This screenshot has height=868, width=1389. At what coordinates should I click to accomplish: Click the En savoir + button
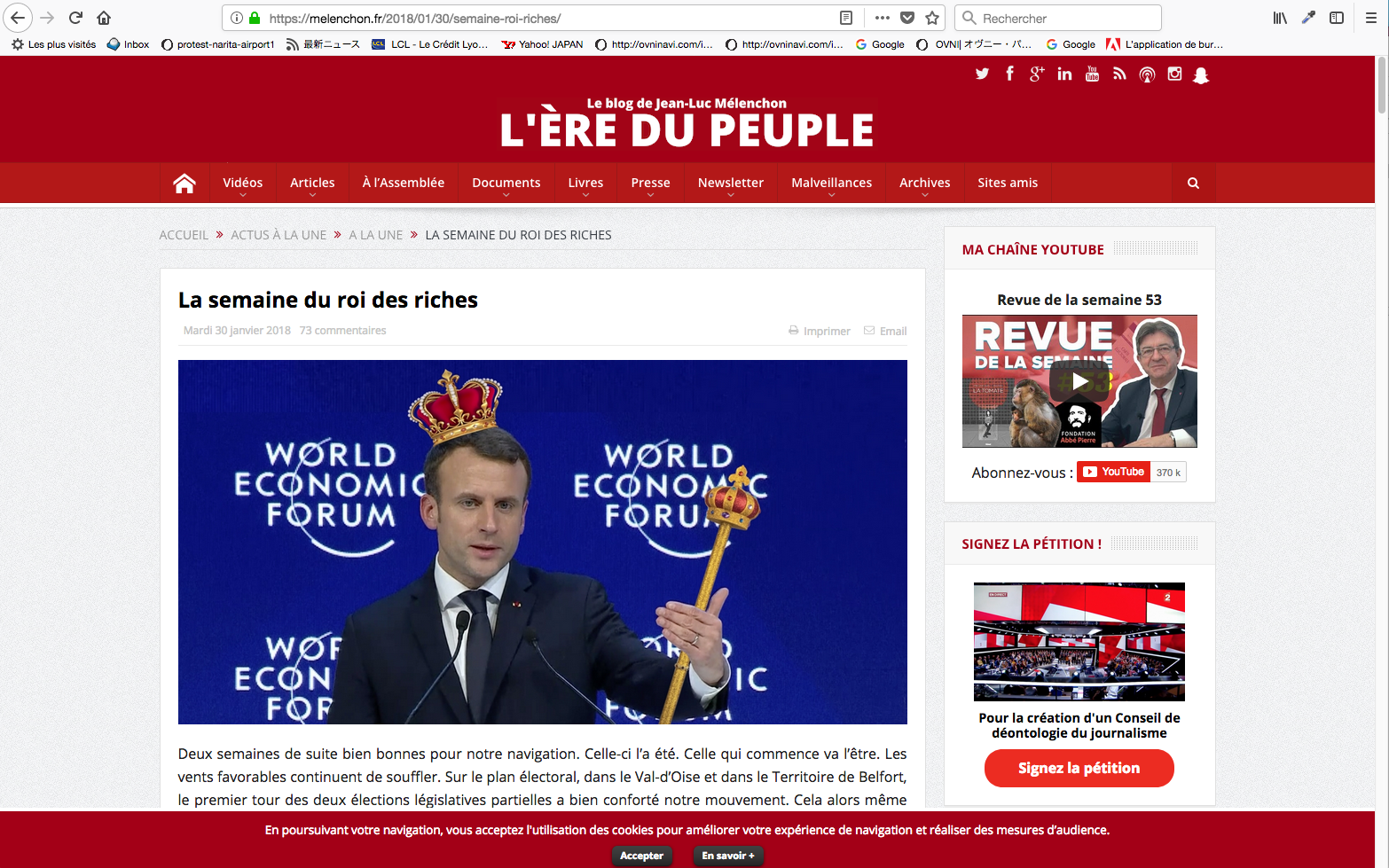[x=728, y=856]
